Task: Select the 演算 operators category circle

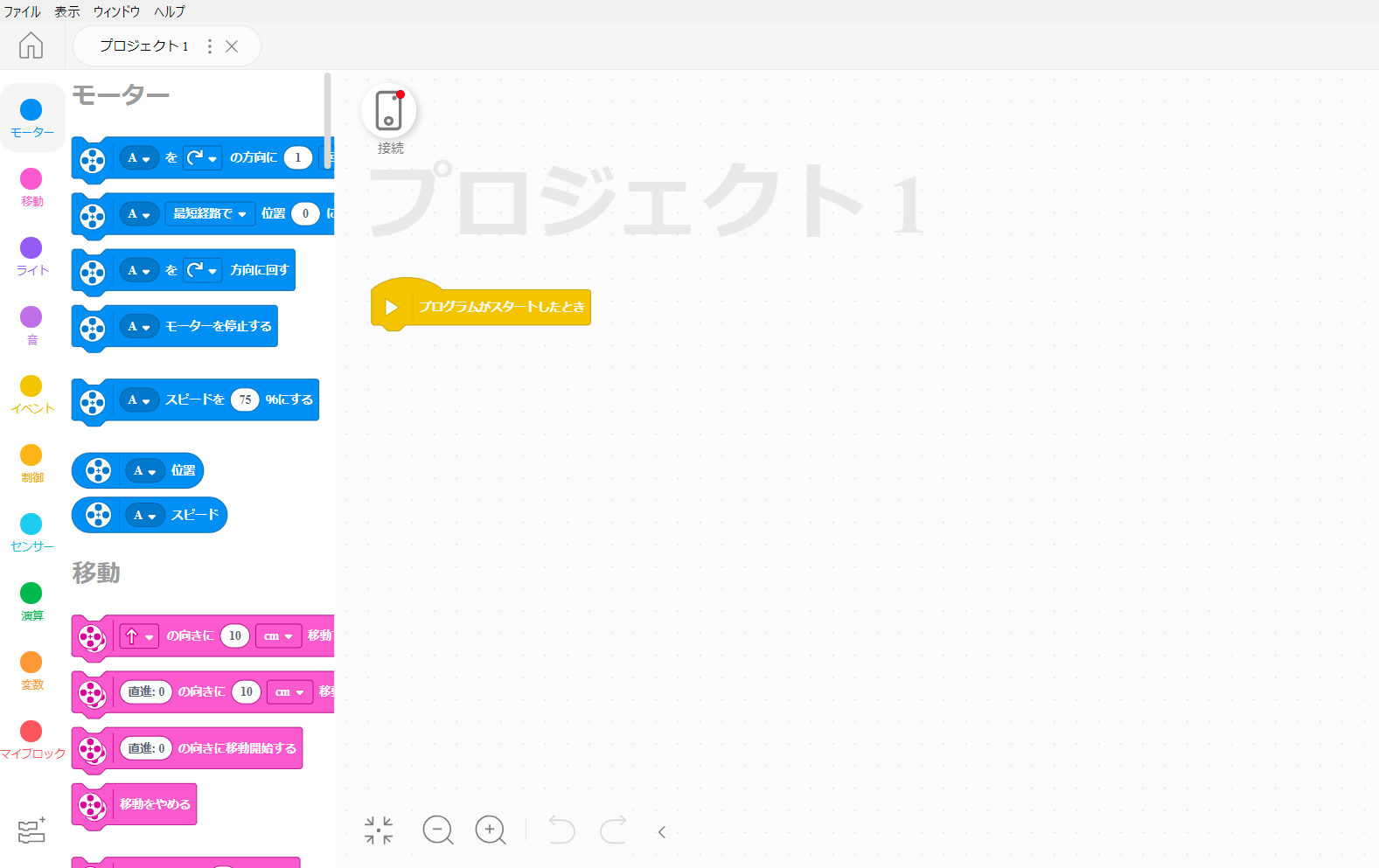Action: point(31,593)
